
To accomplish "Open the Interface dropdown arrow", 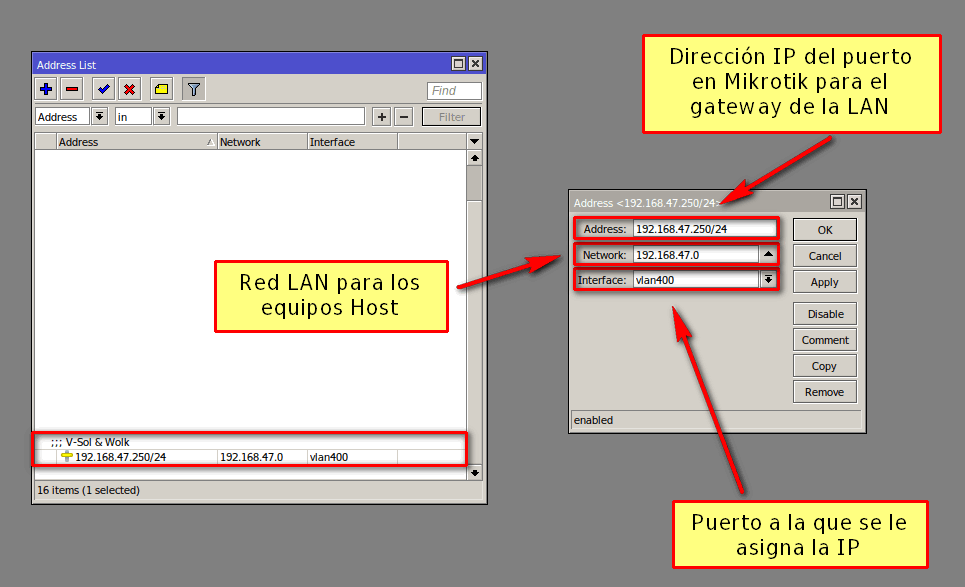I will (768, 280).
